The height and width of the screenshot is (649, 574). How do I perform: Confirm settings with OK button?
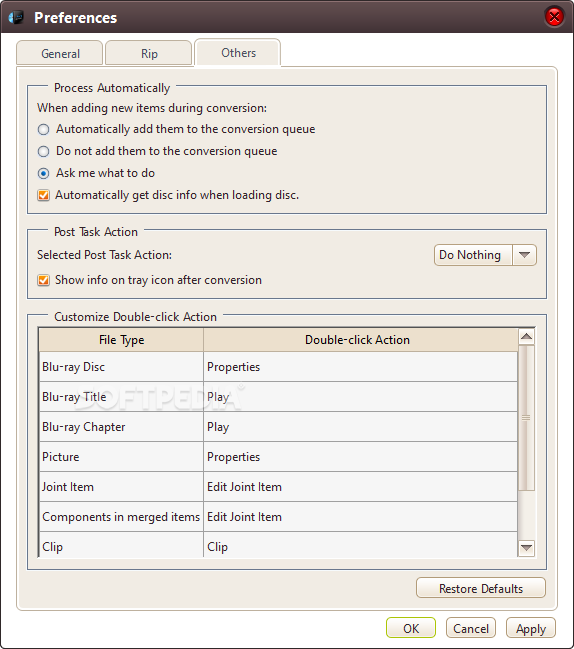pos(411,628)
